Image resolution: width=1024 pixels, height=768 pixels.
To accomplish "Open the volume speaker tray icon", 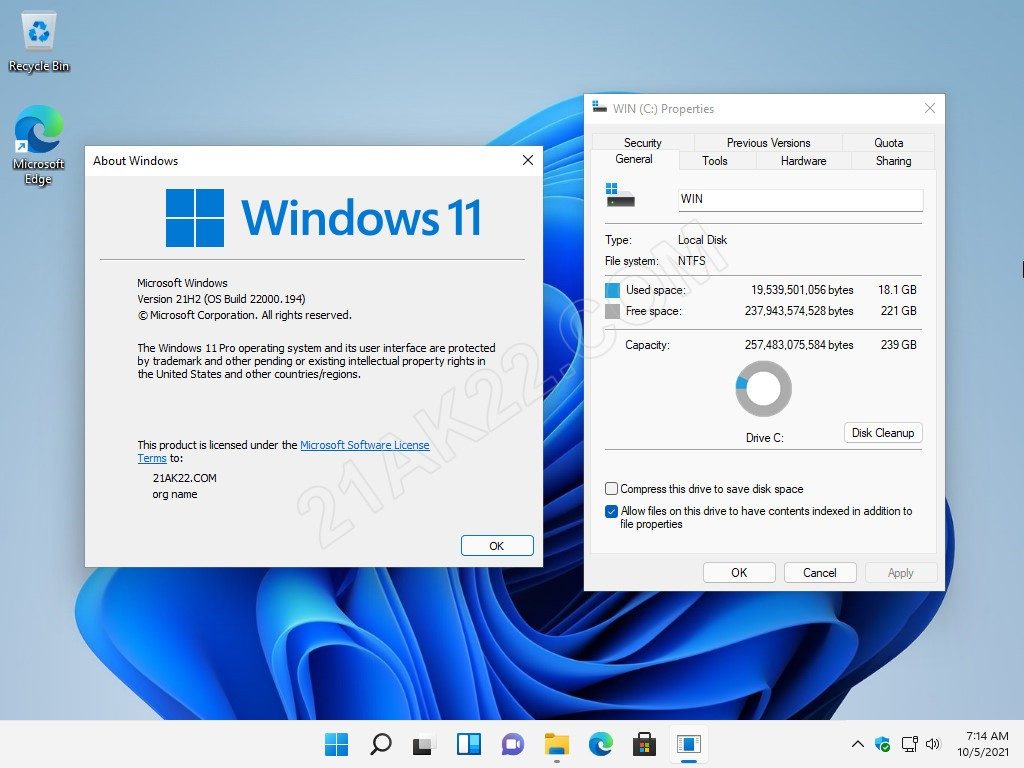I will 933,744.
